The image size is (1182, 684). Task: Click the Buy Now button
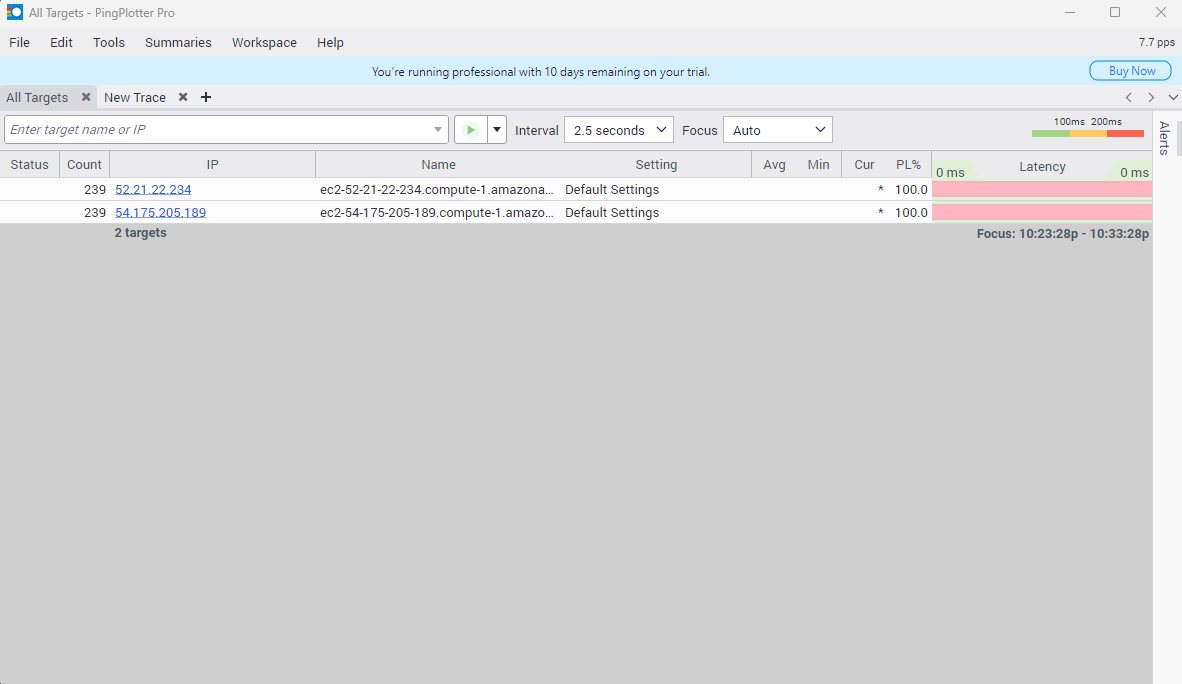(1131, 71)
